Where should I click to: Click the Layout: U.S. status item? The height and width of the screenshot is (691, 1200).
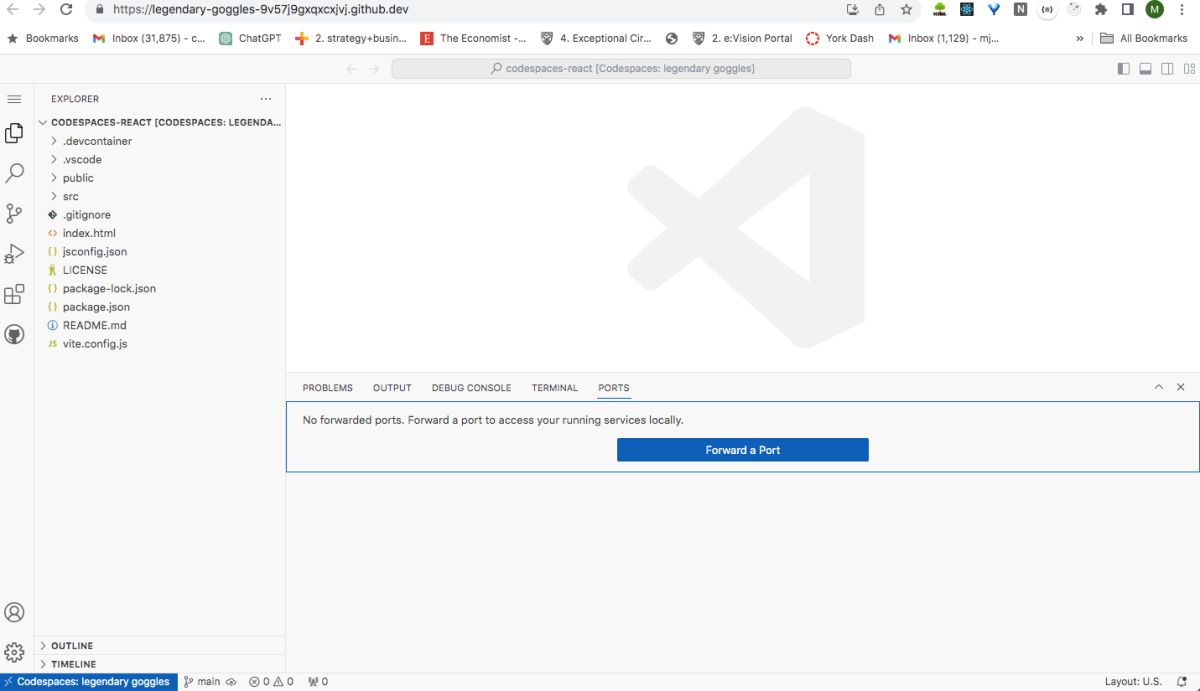[1133, 682]
